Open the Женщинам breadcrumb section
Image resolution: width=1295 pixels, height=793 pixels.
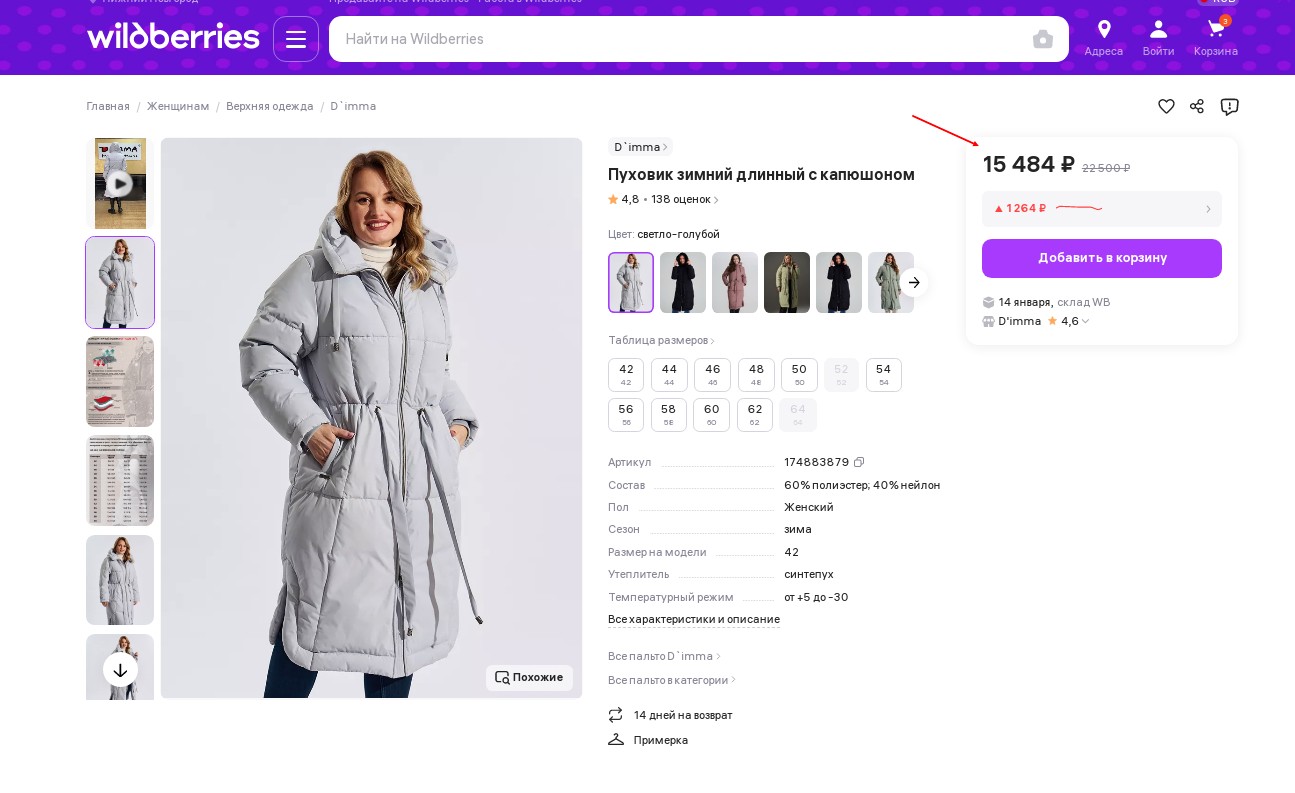(x=178, y=106)
